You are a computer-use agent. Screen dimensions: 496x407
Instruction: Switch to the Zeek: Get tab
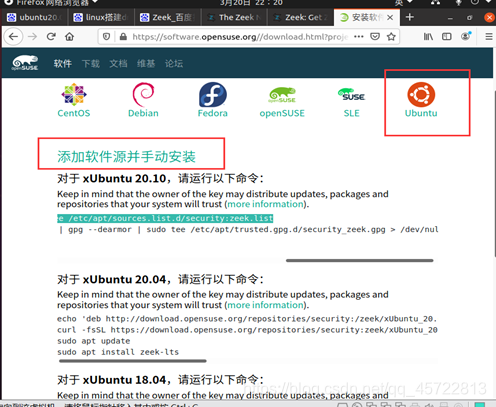coord(300,17)
